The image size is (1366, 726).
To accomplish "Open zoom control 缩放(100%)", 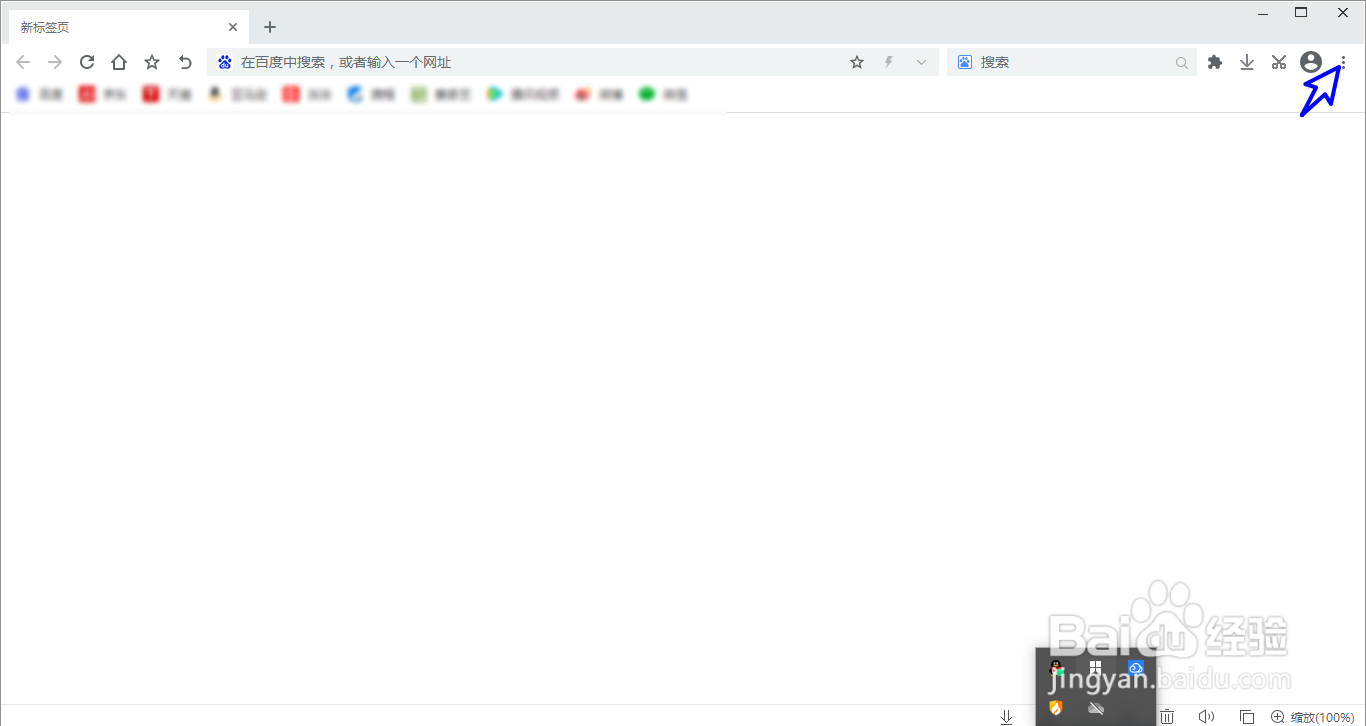I will pyautogui.click(x=1312, y=717).
